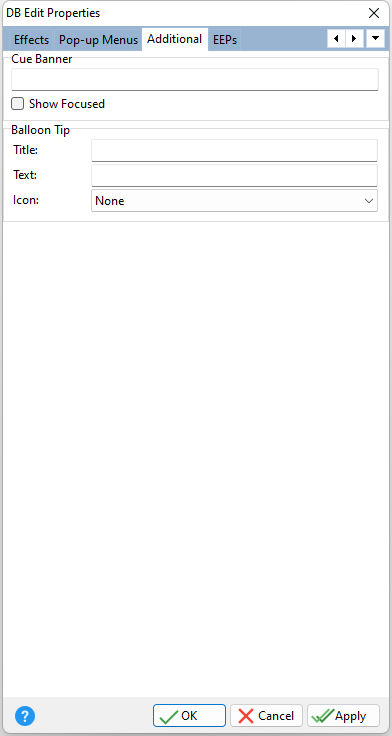392x736 pixels.
Task: Open the tab list dropdown arrow
Action: tap(375, 39)
